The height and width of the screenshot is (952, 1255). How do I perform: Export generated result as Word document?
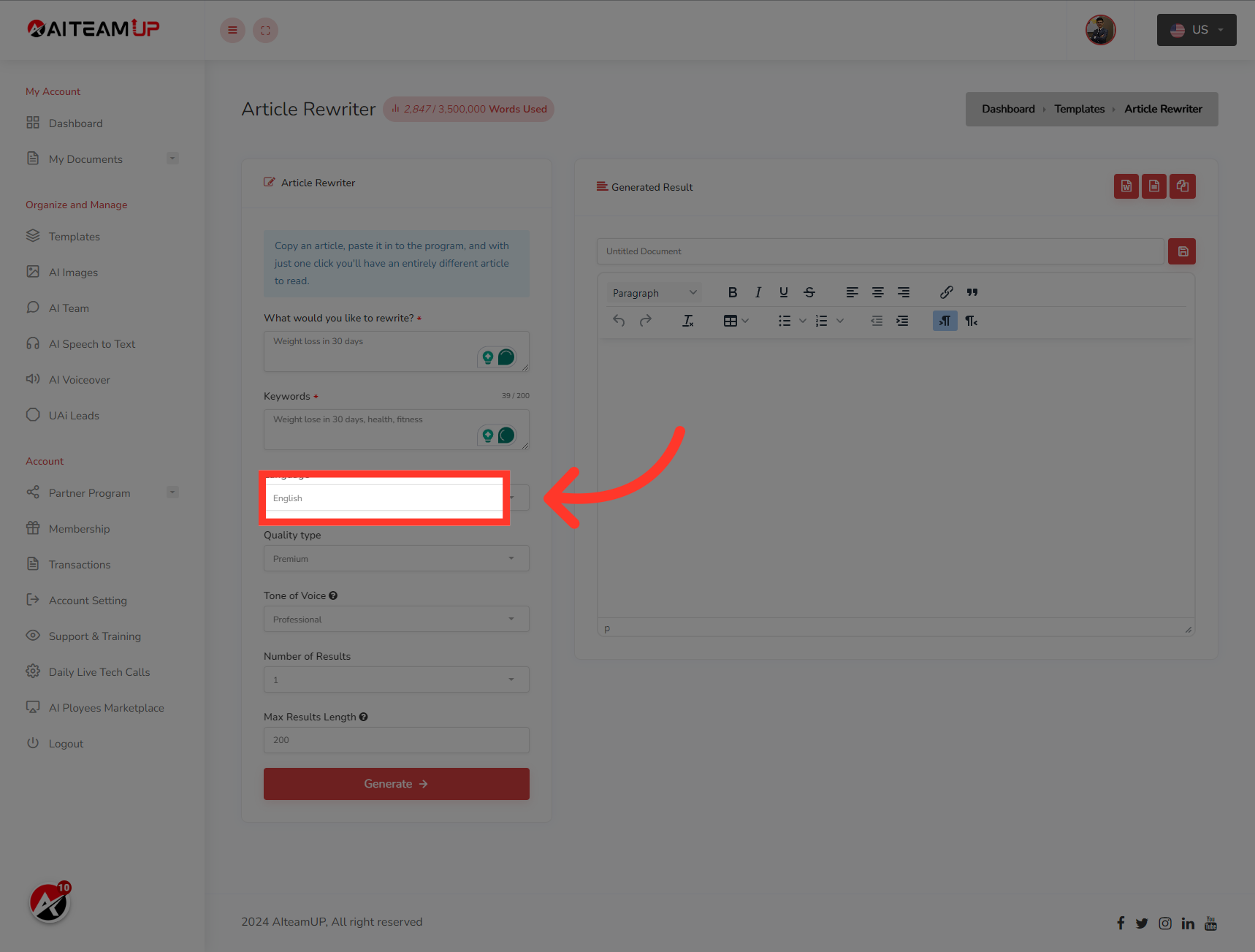click(1126, 186)
